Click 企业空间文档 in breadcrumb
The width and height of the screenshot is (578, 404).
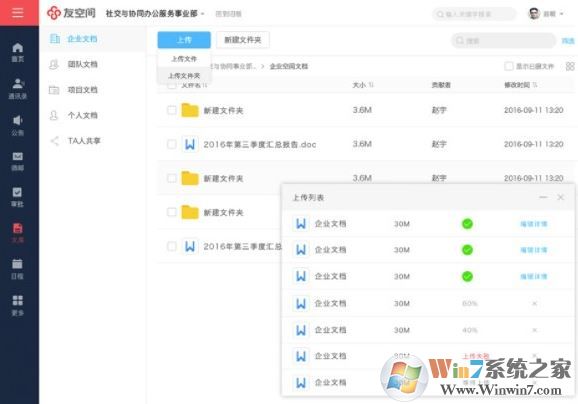(x=289, y=66)
